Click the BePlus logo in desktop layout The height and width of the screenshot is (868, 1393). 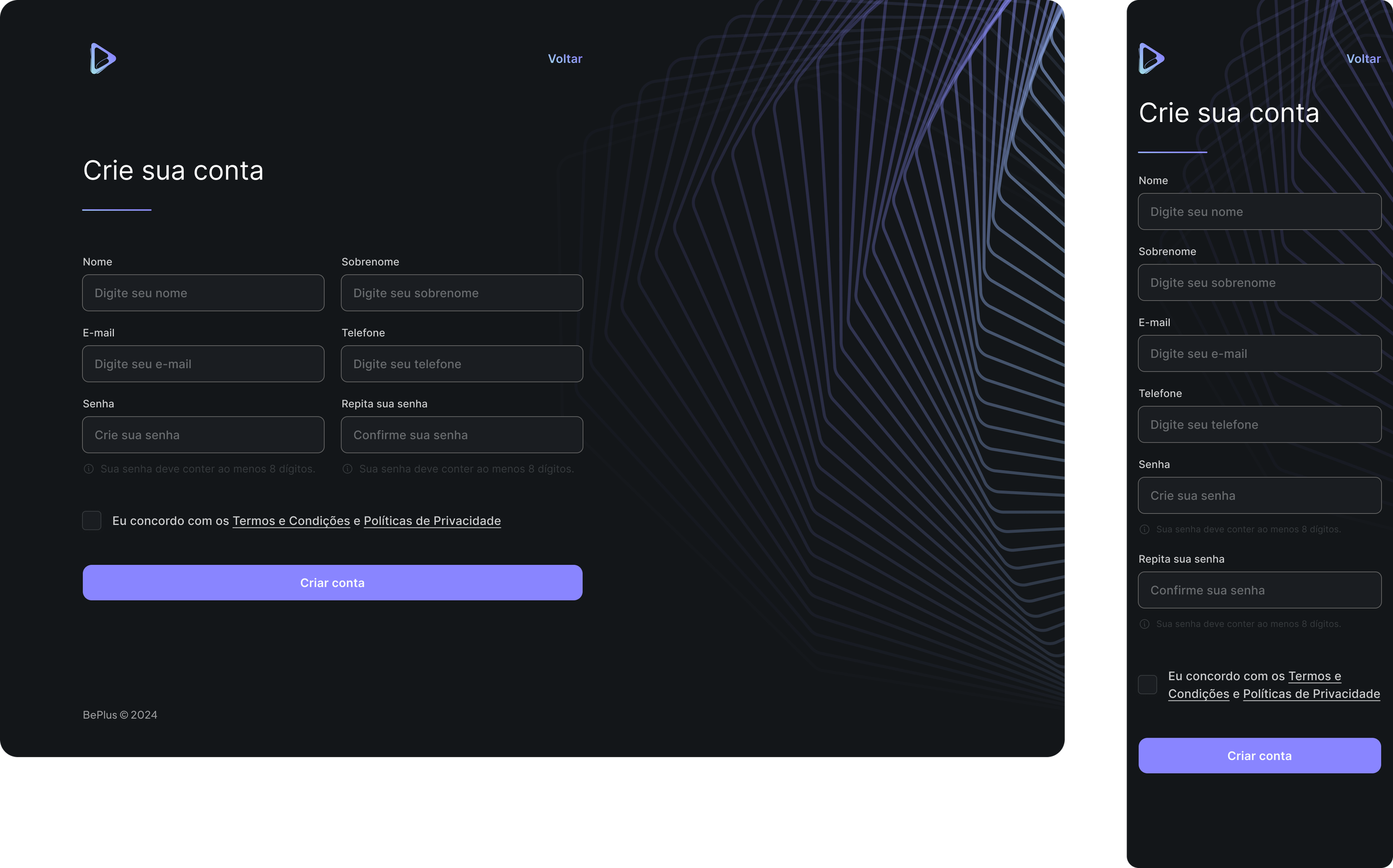(x=103, y=58)
